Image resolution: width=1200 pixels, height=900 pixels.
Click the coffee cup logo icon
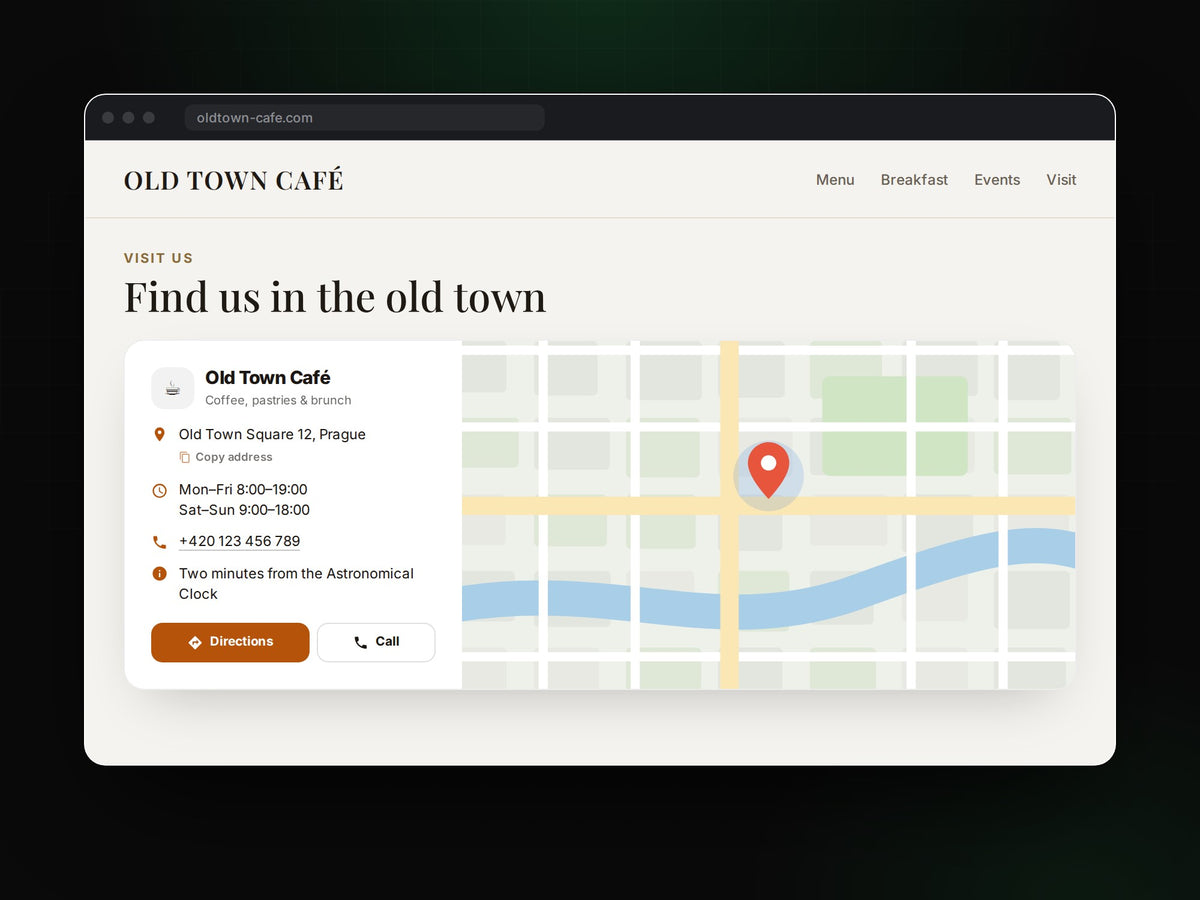tap(173, 388)
